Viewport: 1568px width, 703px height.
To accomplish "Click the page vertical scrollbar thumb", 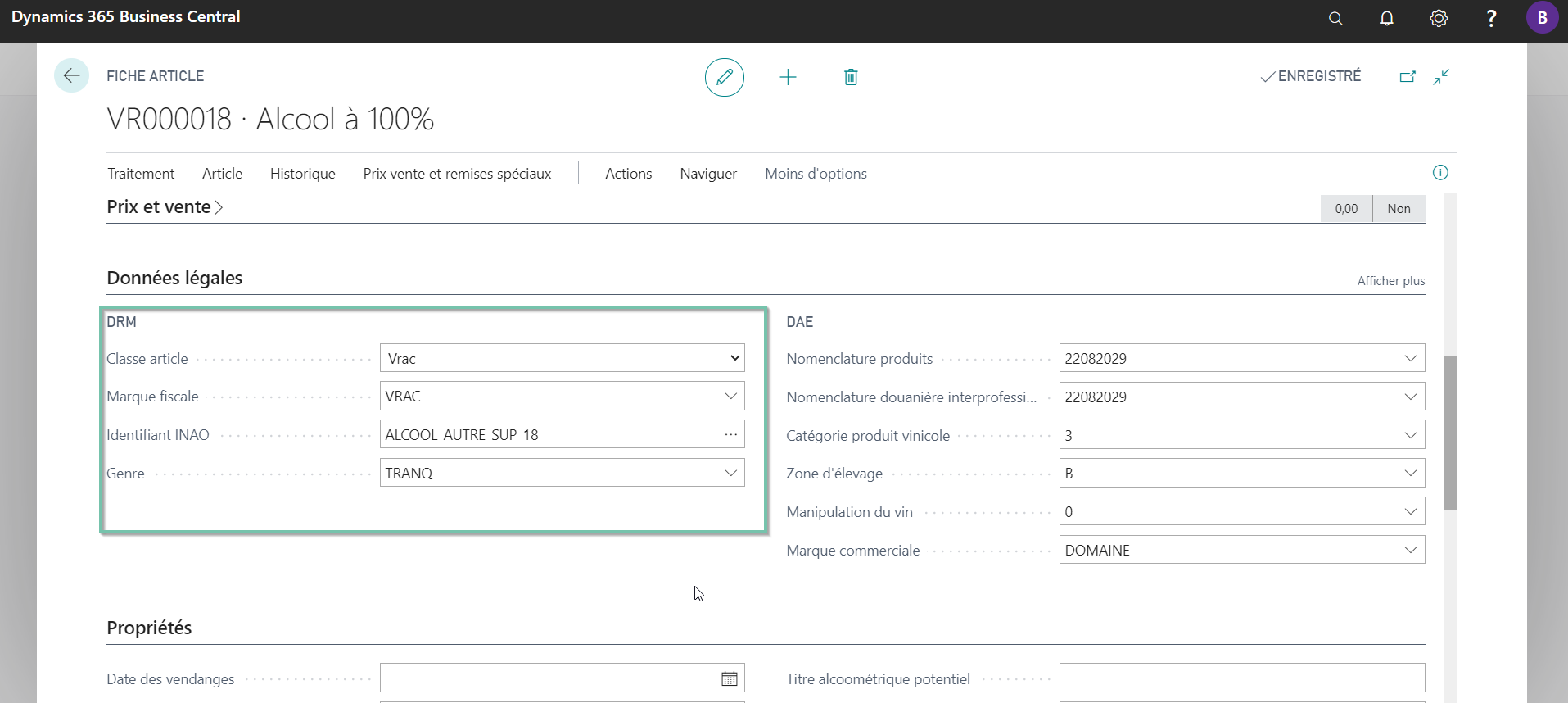I will [x=1450, y=433].
